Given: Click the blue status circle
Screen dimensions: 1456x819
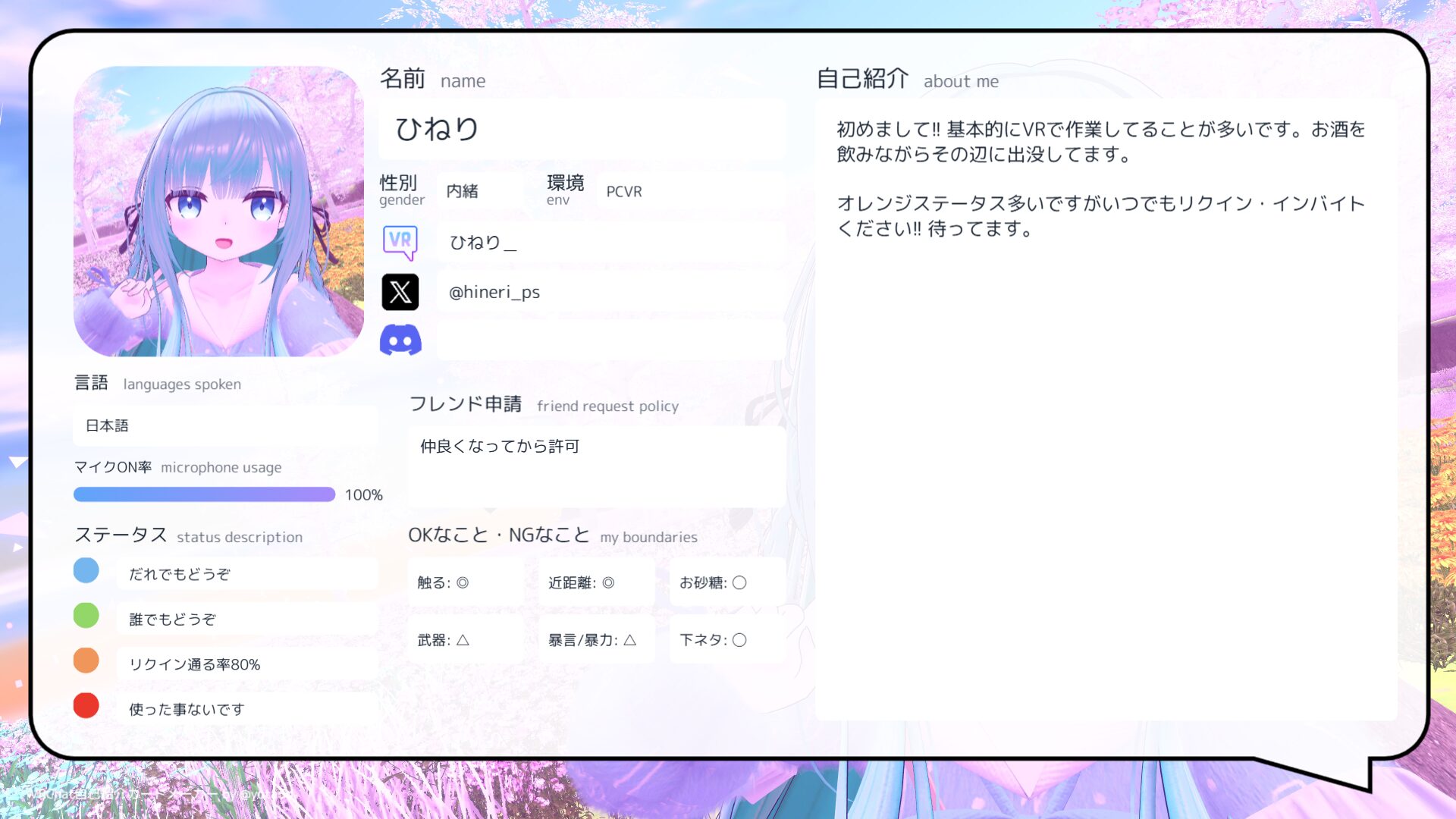Looking at the screenshot, I should (x=86, y=570).
